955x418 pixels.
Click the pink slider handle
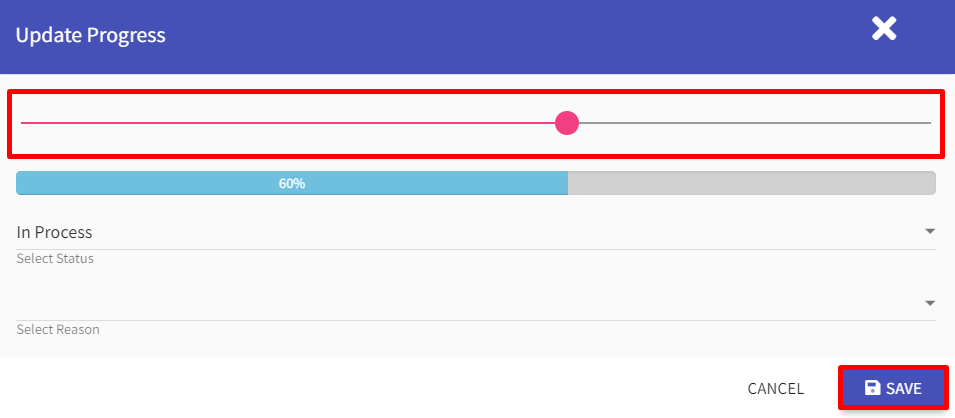click(567, 122)
